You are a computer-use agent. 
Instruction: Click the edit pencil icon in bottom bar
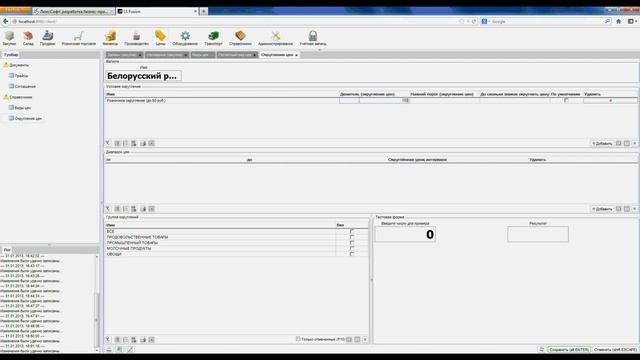[130, 350]
